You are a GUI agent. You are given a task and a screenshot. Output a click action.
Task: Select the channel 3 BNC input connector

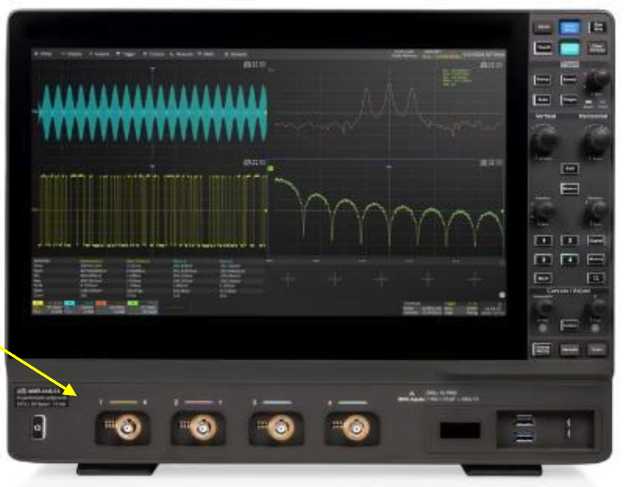pyautogui.click(x=277, y=428)
